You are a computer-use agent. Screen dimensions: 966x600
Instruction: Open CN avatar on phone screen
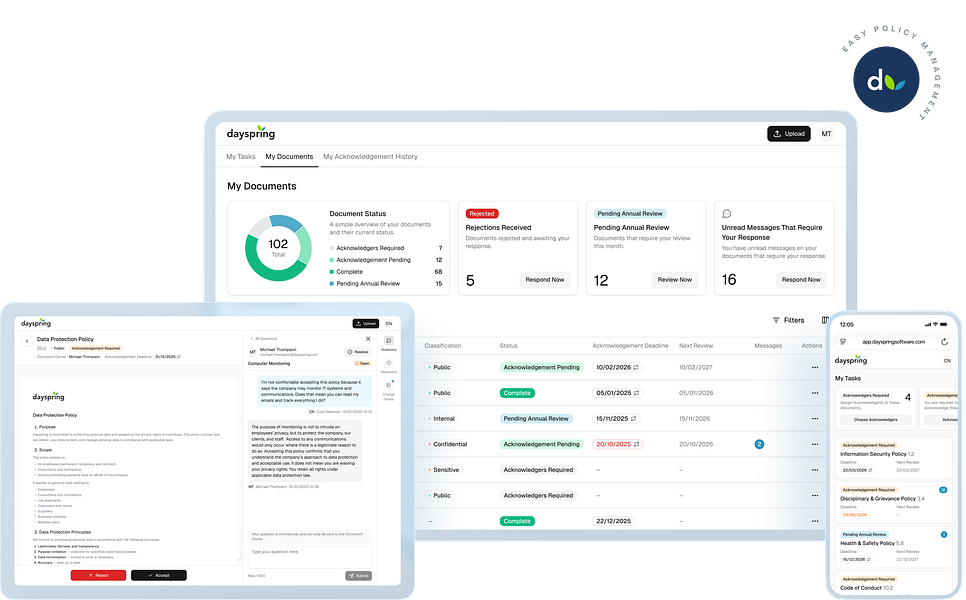(x=947, y=360)
